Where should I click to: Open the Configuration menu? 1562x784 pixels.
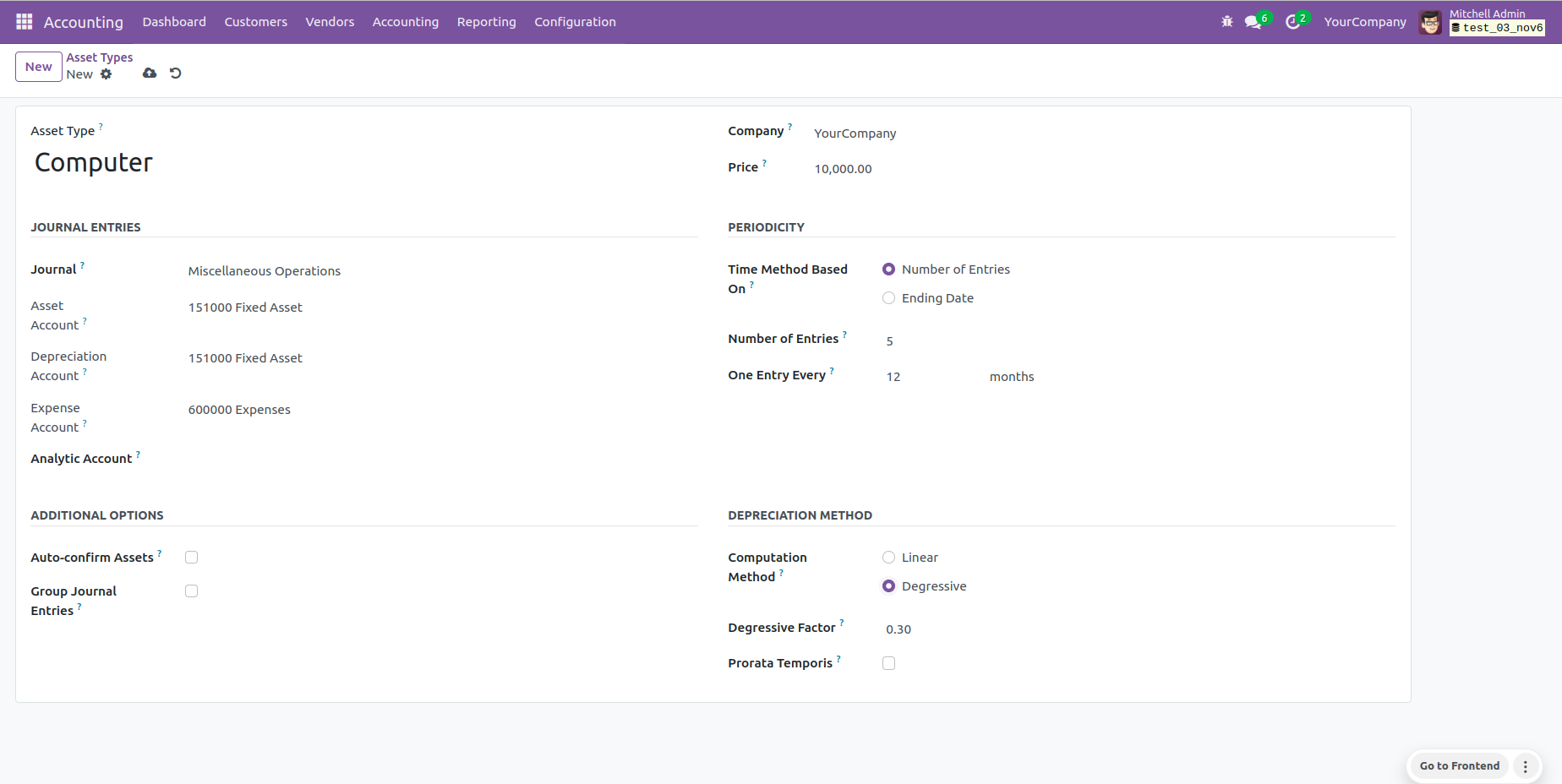coord(575,22)
